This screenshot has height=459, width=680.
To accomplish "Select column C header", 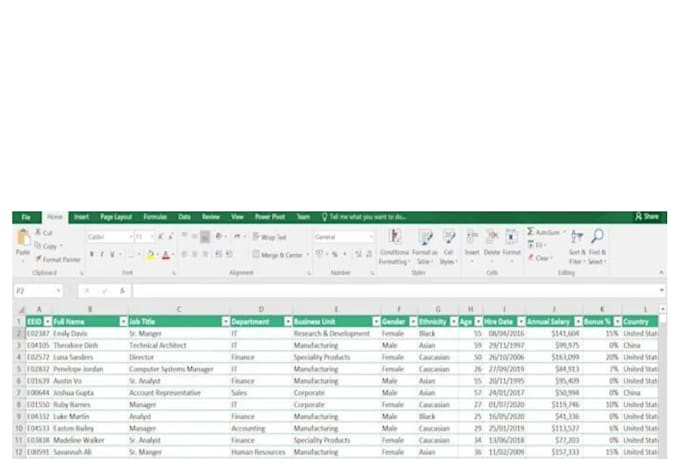I will [179, 309].
